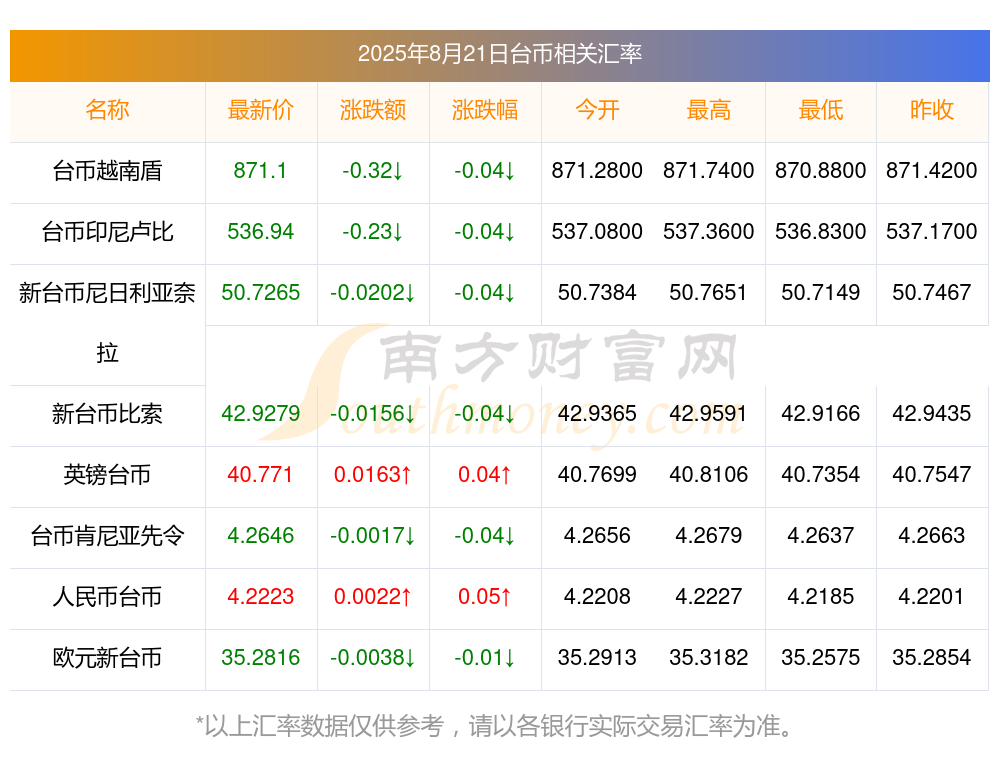Click the low value 536.8300

[x=821, y=232]
